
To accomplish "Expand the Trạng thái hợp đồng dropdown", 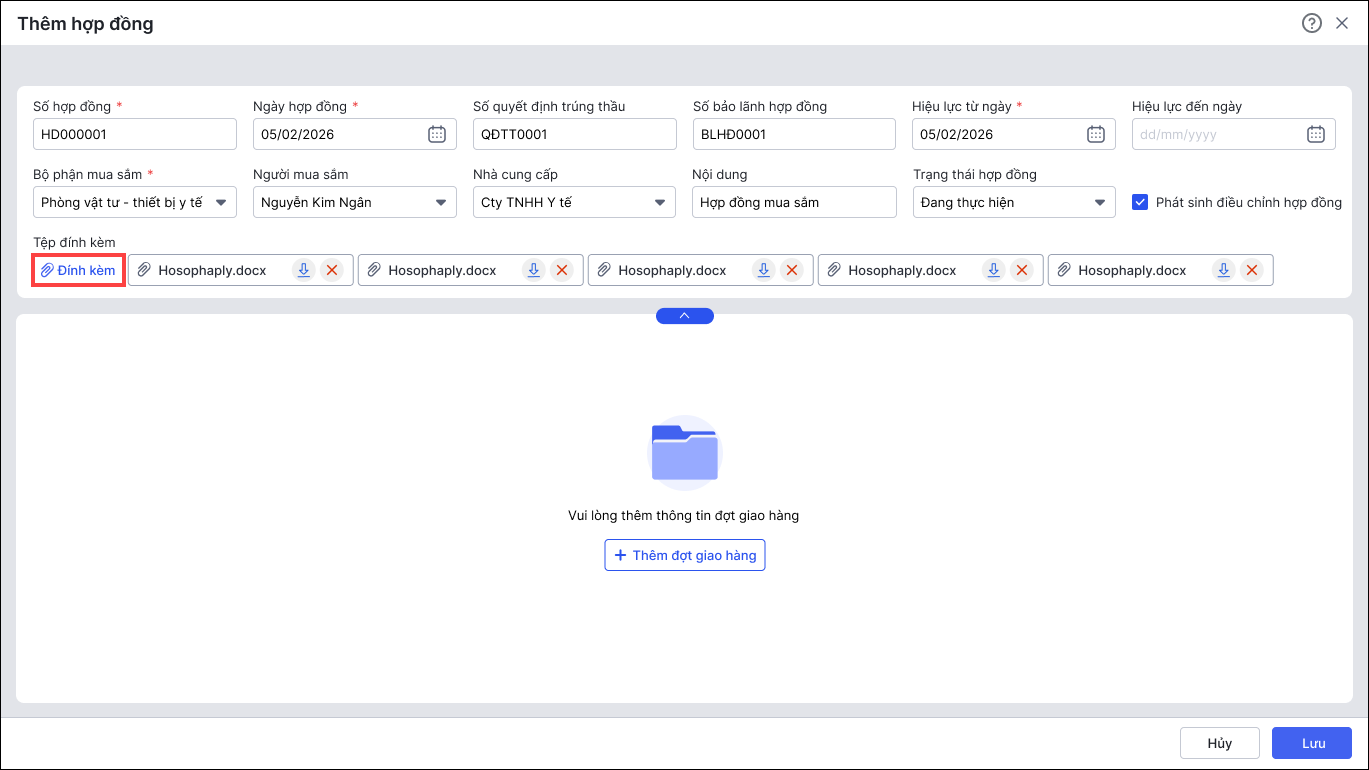I will coord(1100,202).
